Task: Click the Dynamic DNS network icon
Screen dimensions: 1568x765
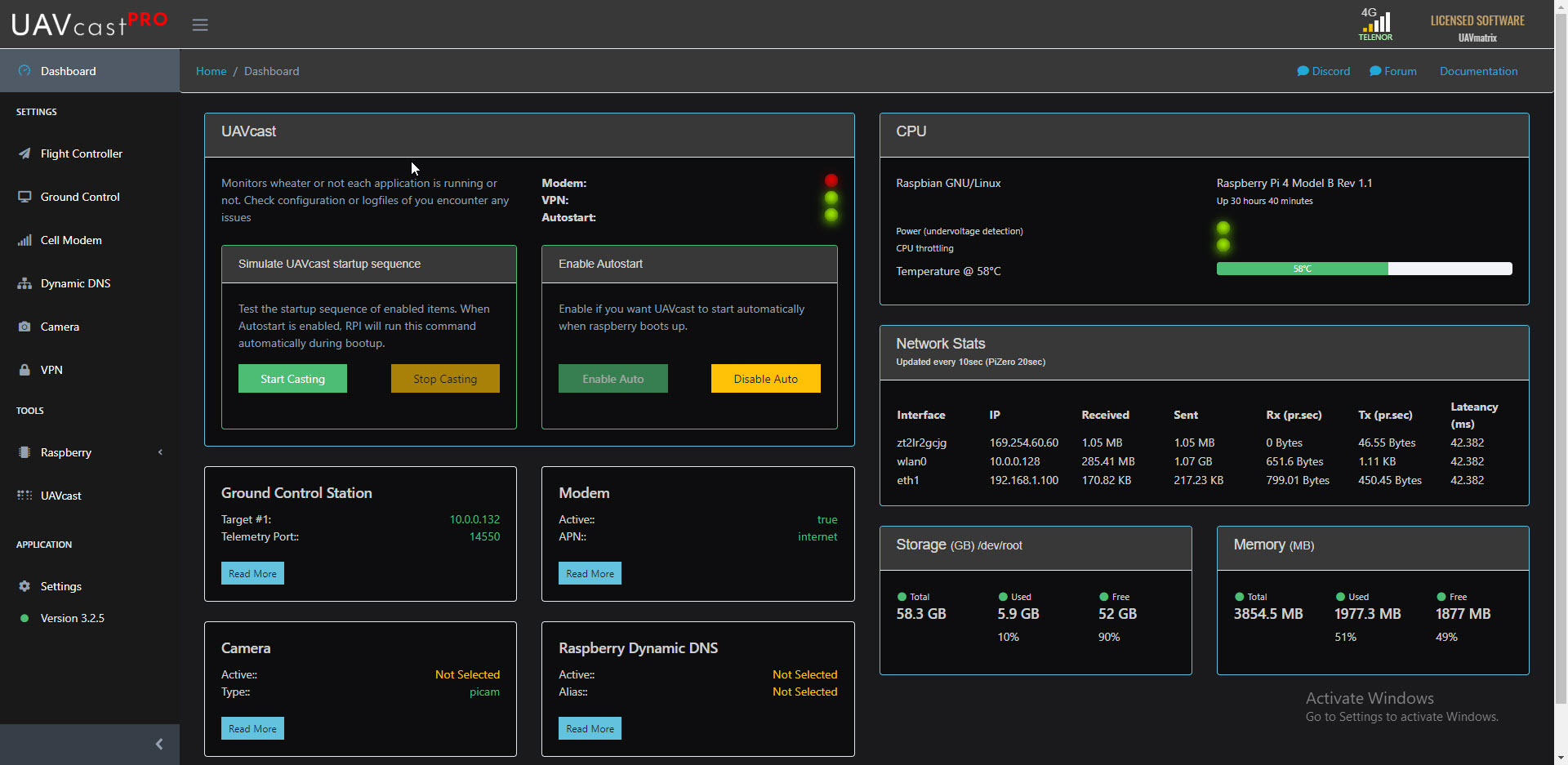Action: pyautogui.click(x=24, y=283)
